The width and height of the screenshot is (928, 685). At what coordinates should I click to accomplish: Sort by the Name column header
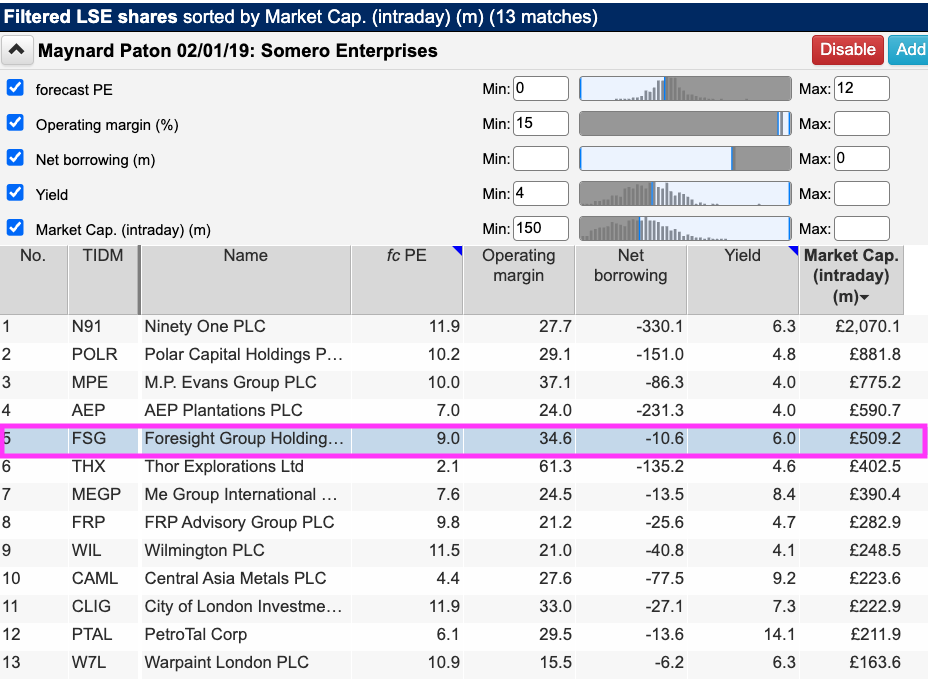click(x=246, y=279)
